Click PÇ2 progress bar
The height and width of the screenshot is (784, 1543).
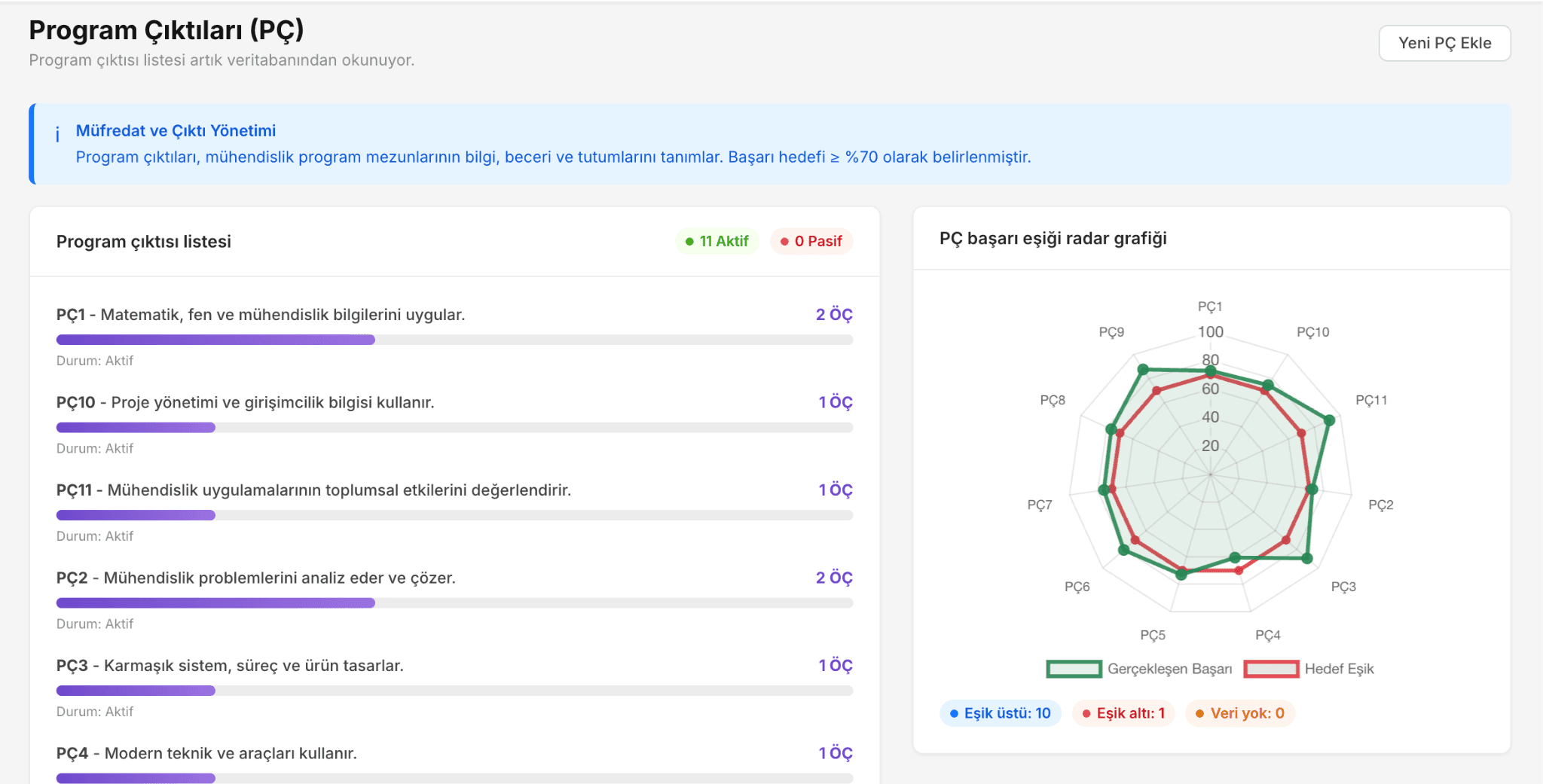454,603
